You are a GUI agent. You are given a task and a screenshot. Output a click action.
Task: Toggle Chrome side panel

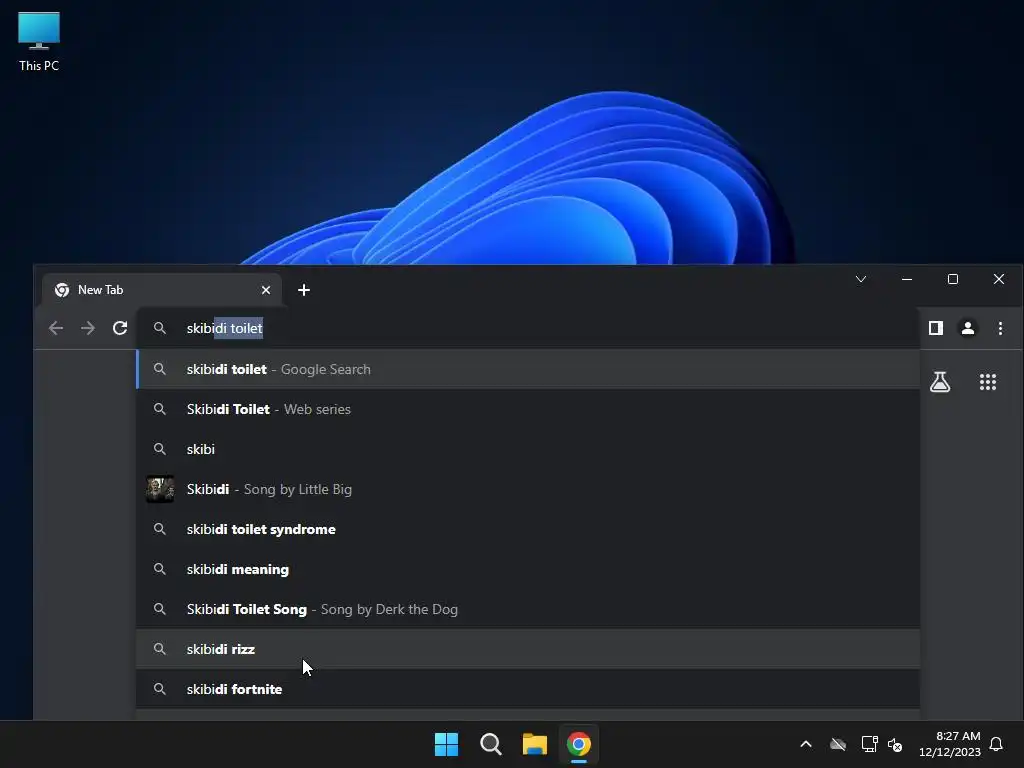(x=936, y=328)
